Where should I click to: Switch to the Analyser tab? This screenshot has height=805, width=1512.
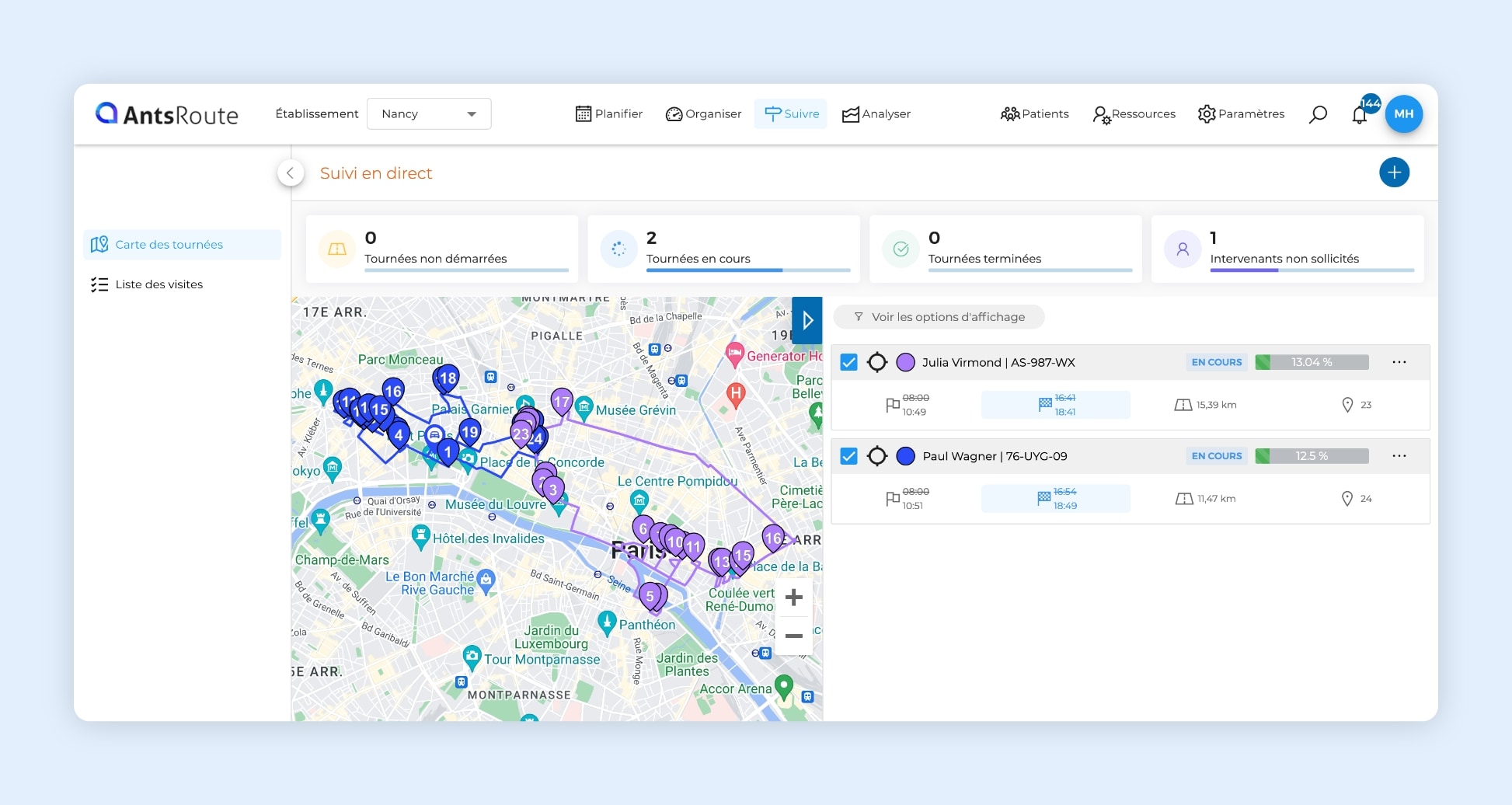(x=876, y=113)
